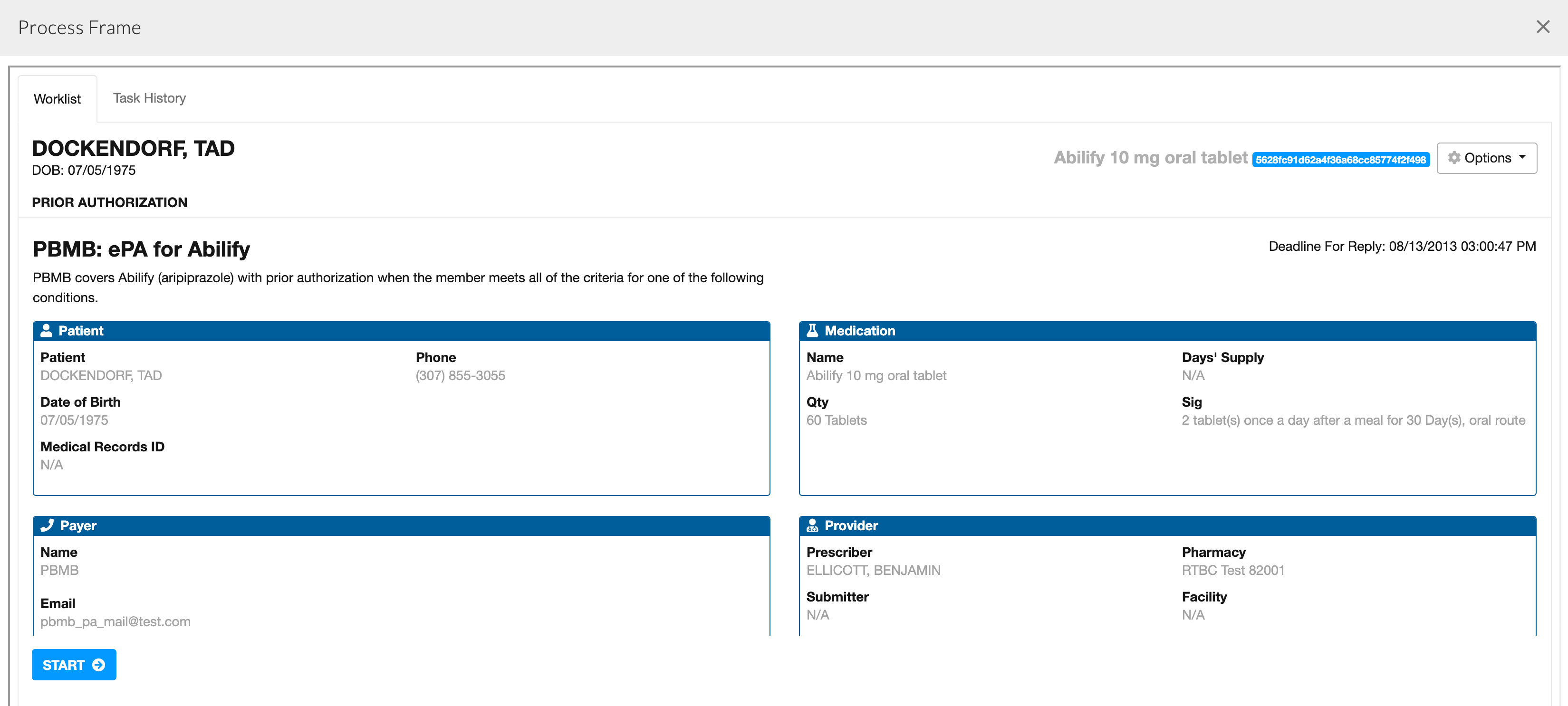Select the Worklist tab
This screenshot has height=706, width=1568.
[57, 98]
